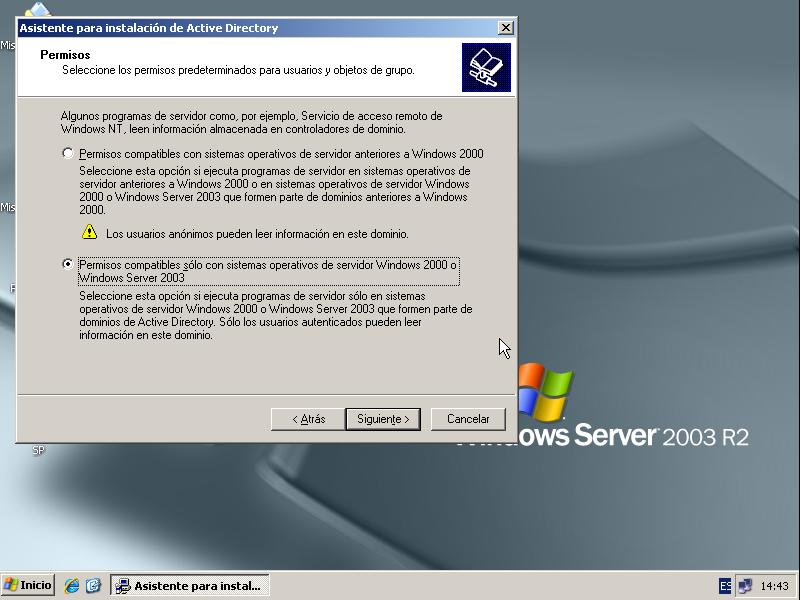This screenshot has height=600, width=800.
Task: Go back with the Atrás button
Action: point(308,419)
